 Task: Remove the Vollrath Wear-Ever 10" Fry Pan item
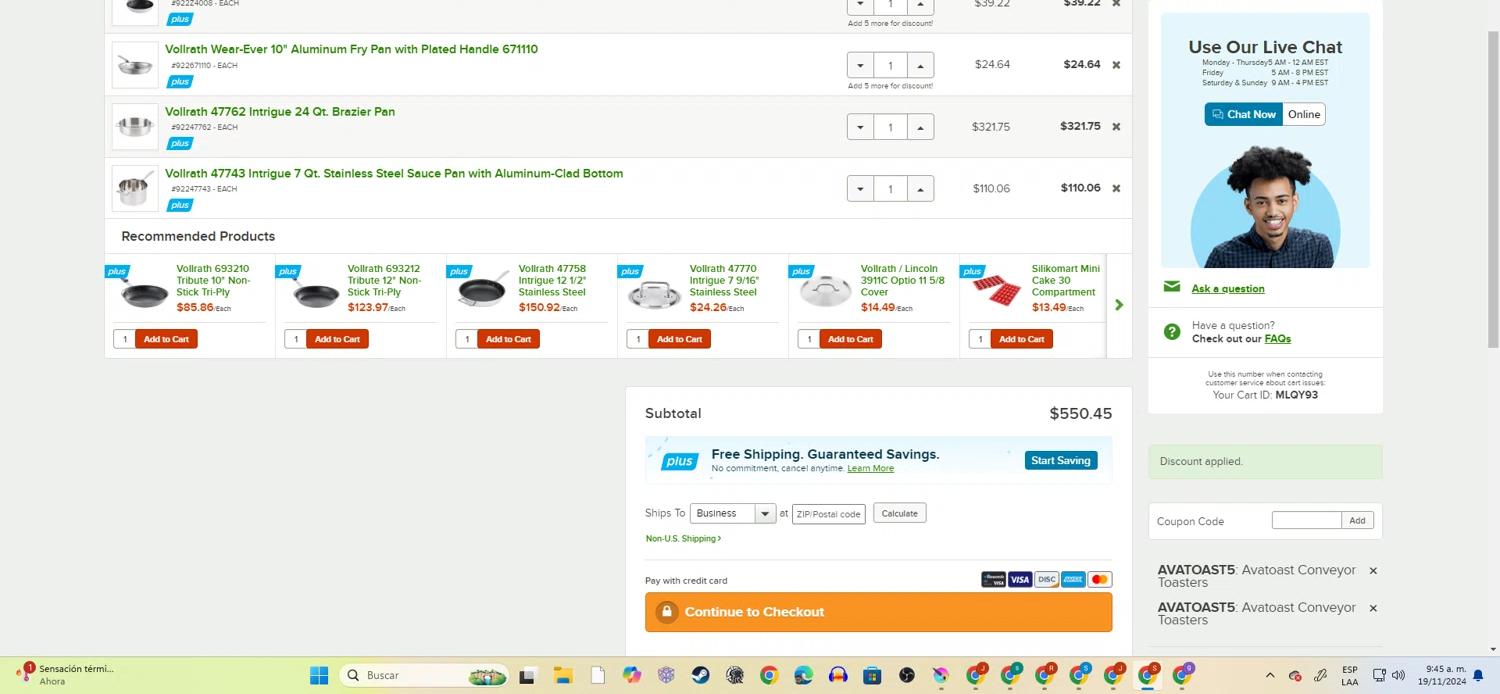[x=1116, y=65]
